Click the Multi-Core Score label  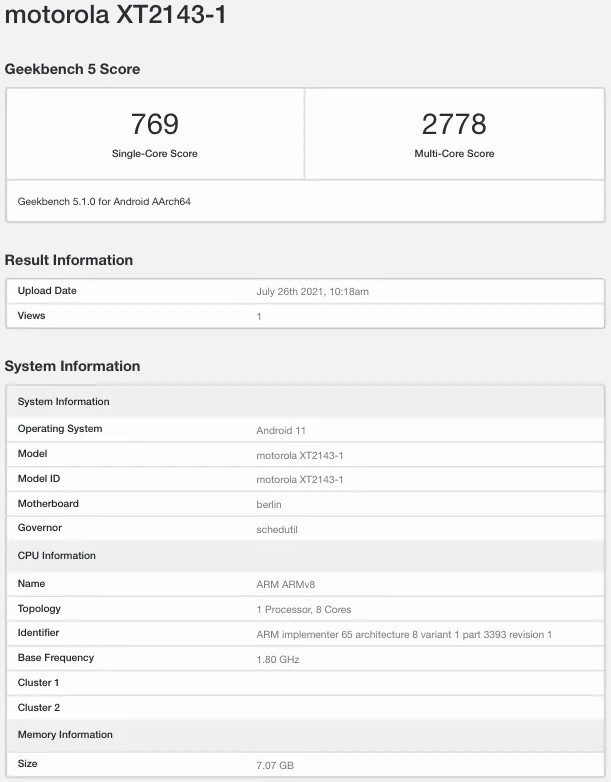pyautogui.click(x=454, y=154)
